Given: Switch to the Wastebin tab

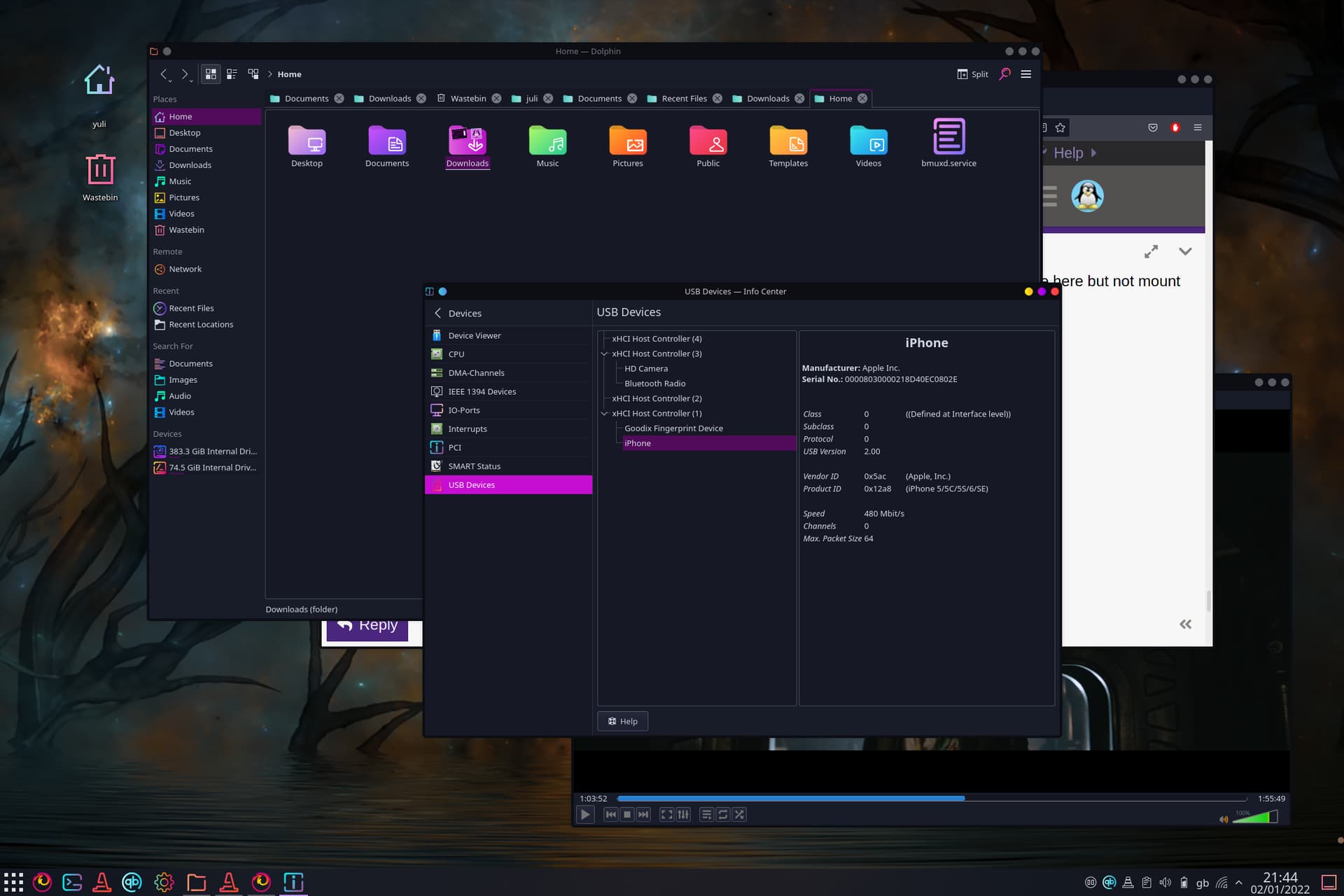Looking at the screenshot, I should [468, 99].
